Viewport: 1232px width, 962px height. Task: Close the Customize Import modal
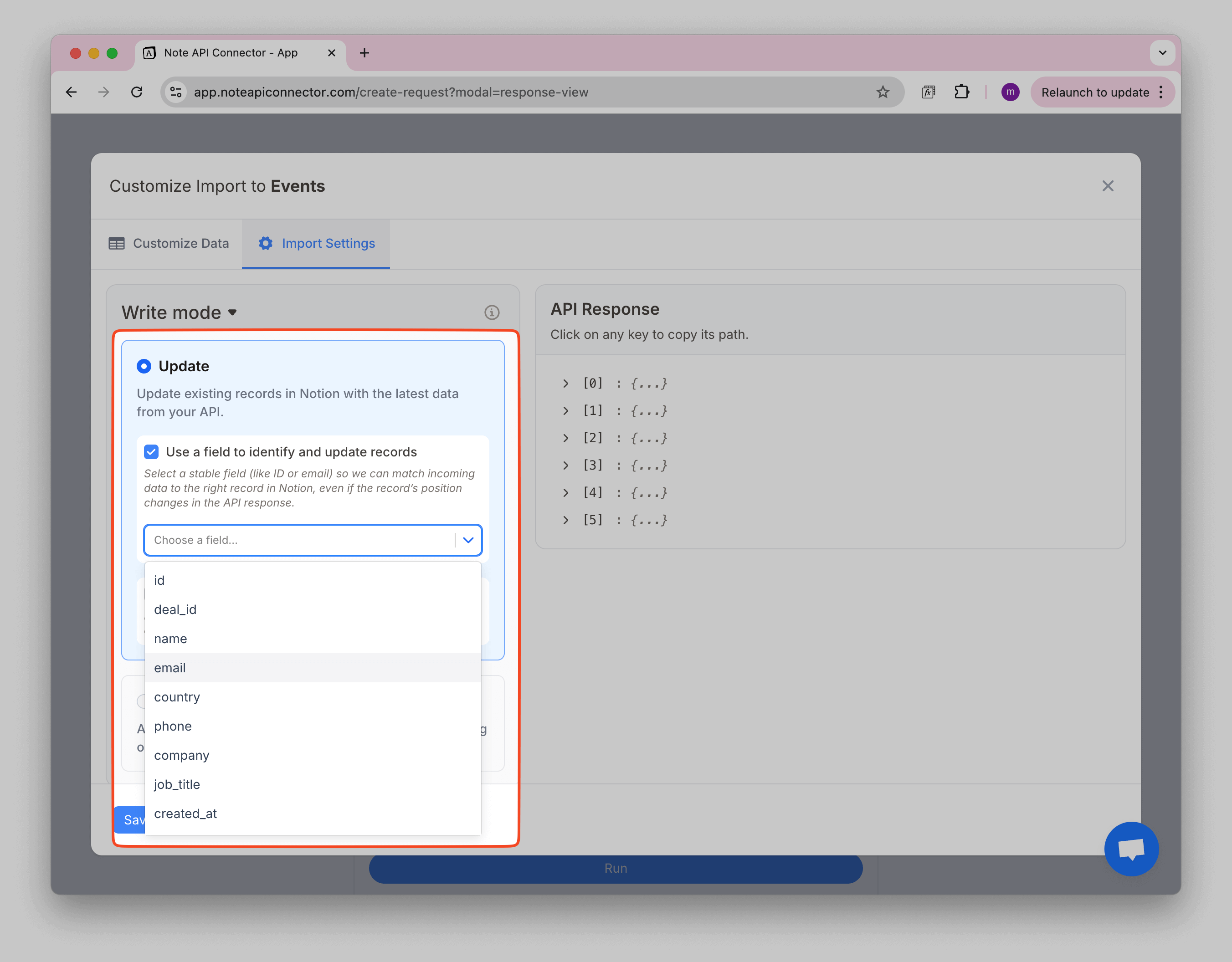(1107, 186)
